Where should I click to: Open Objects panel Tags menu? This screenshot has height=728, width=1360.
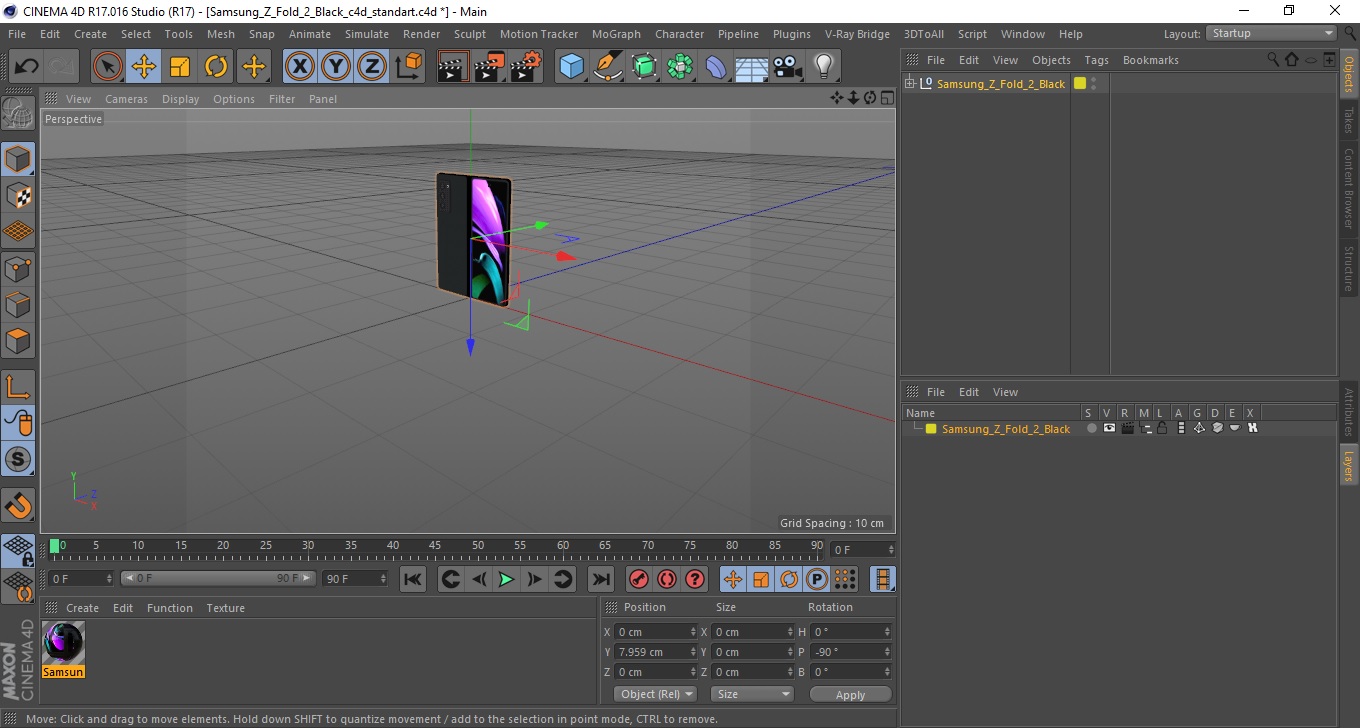[x=1096, y=60]
